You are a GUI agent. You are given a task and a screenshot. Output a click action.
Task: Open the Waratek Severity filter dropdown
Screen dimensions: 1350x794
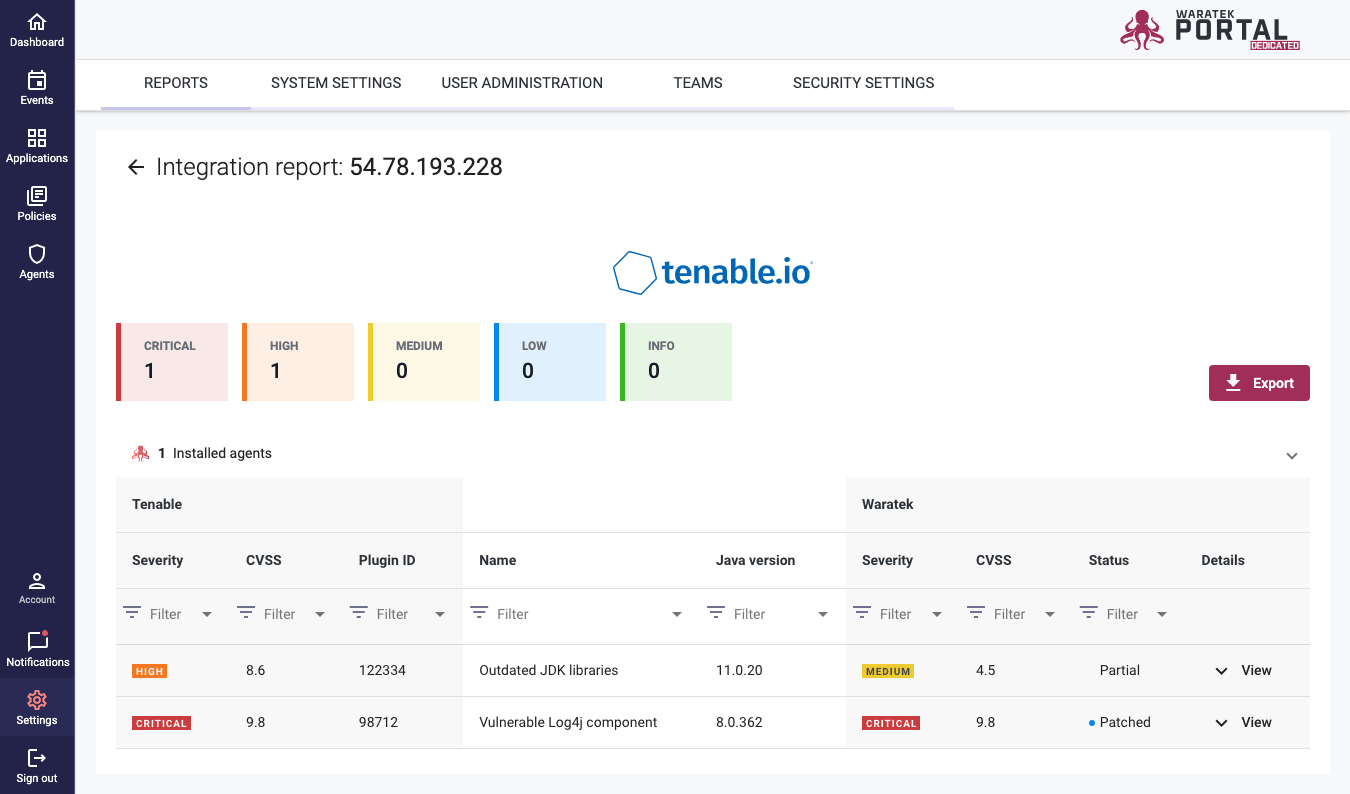(937, 614)
